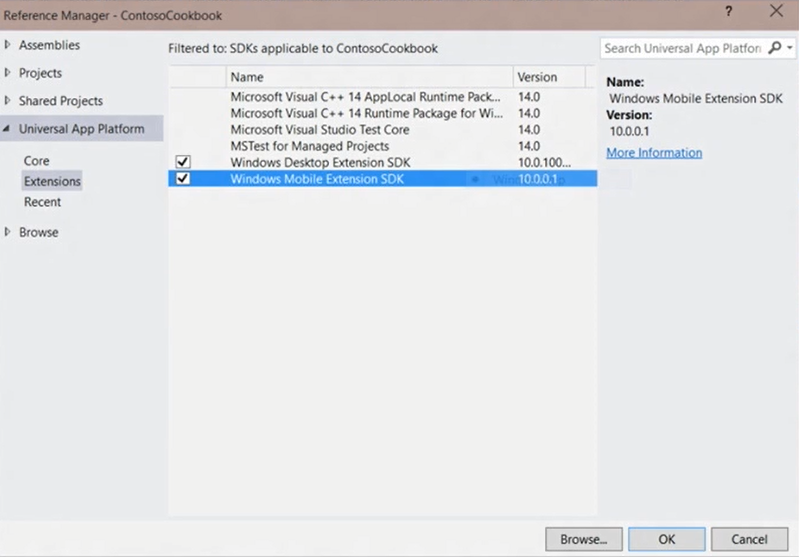799x557 pixels.
Task: Click the Help question mark icon
Action: point(729,11)
